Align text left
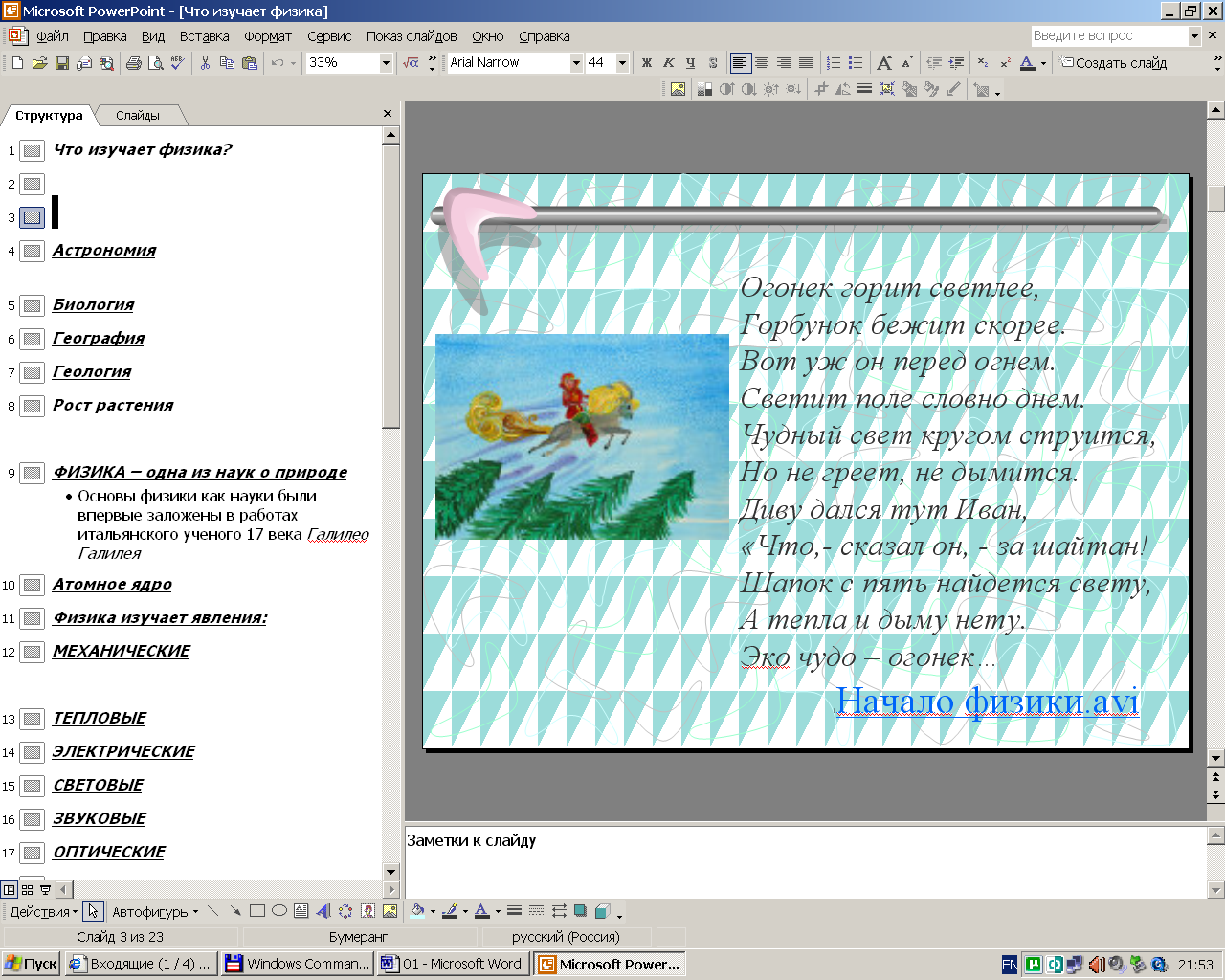The image size is (1225, 980). point(740,63)
